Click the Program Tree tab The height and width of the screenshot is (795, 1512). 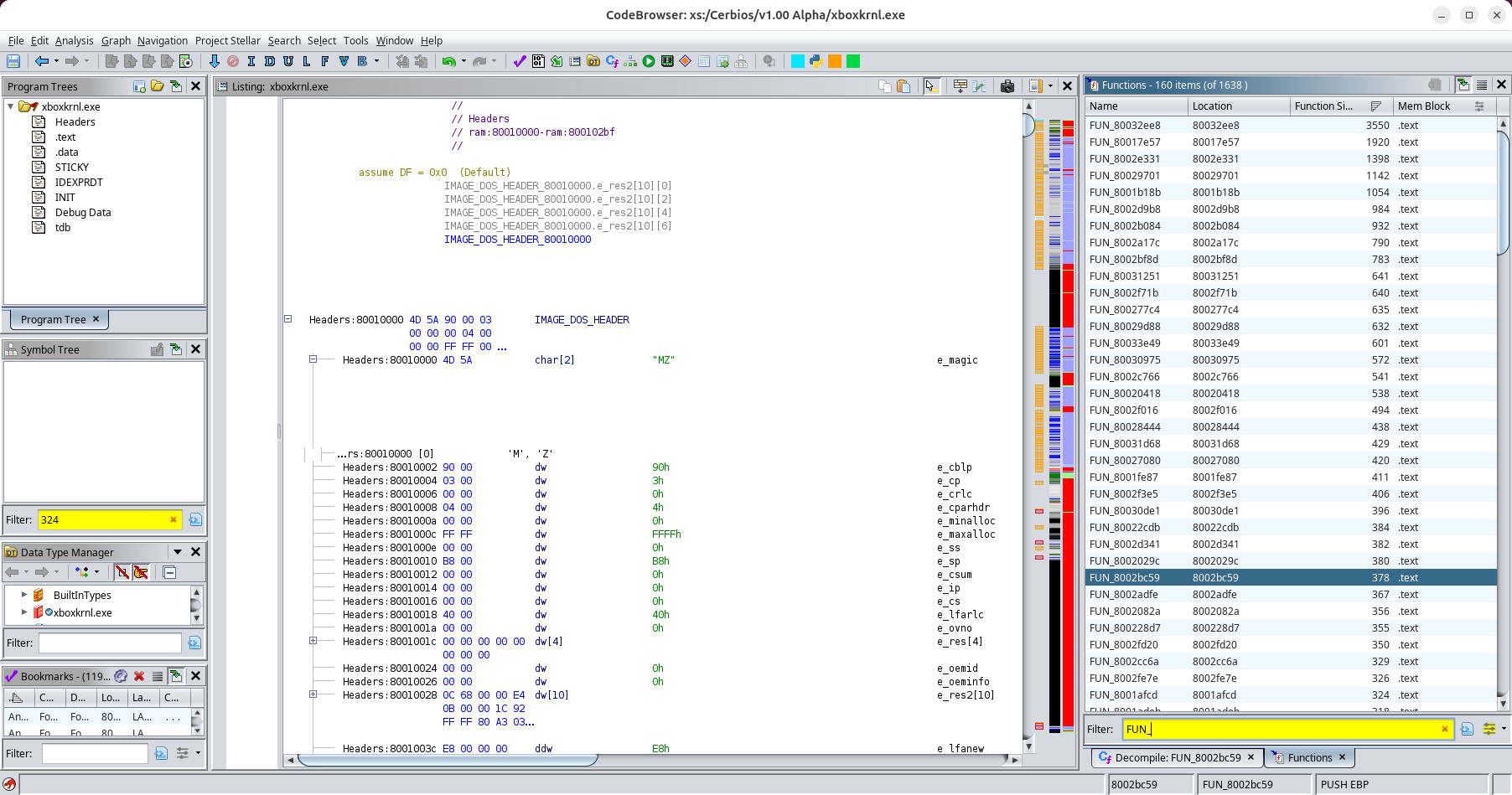[x=59, y=319]
